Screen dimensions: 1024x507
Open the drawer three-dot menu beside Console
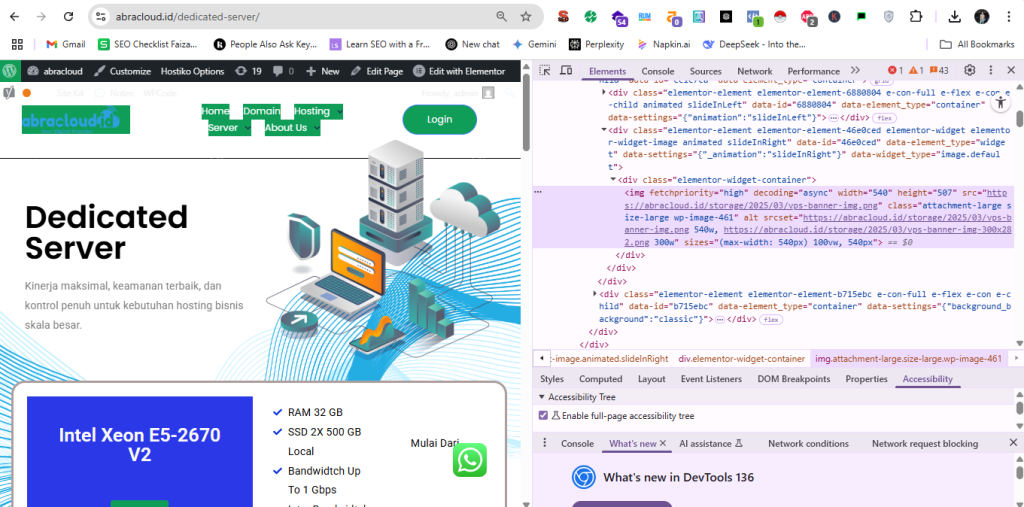point(545,443)
